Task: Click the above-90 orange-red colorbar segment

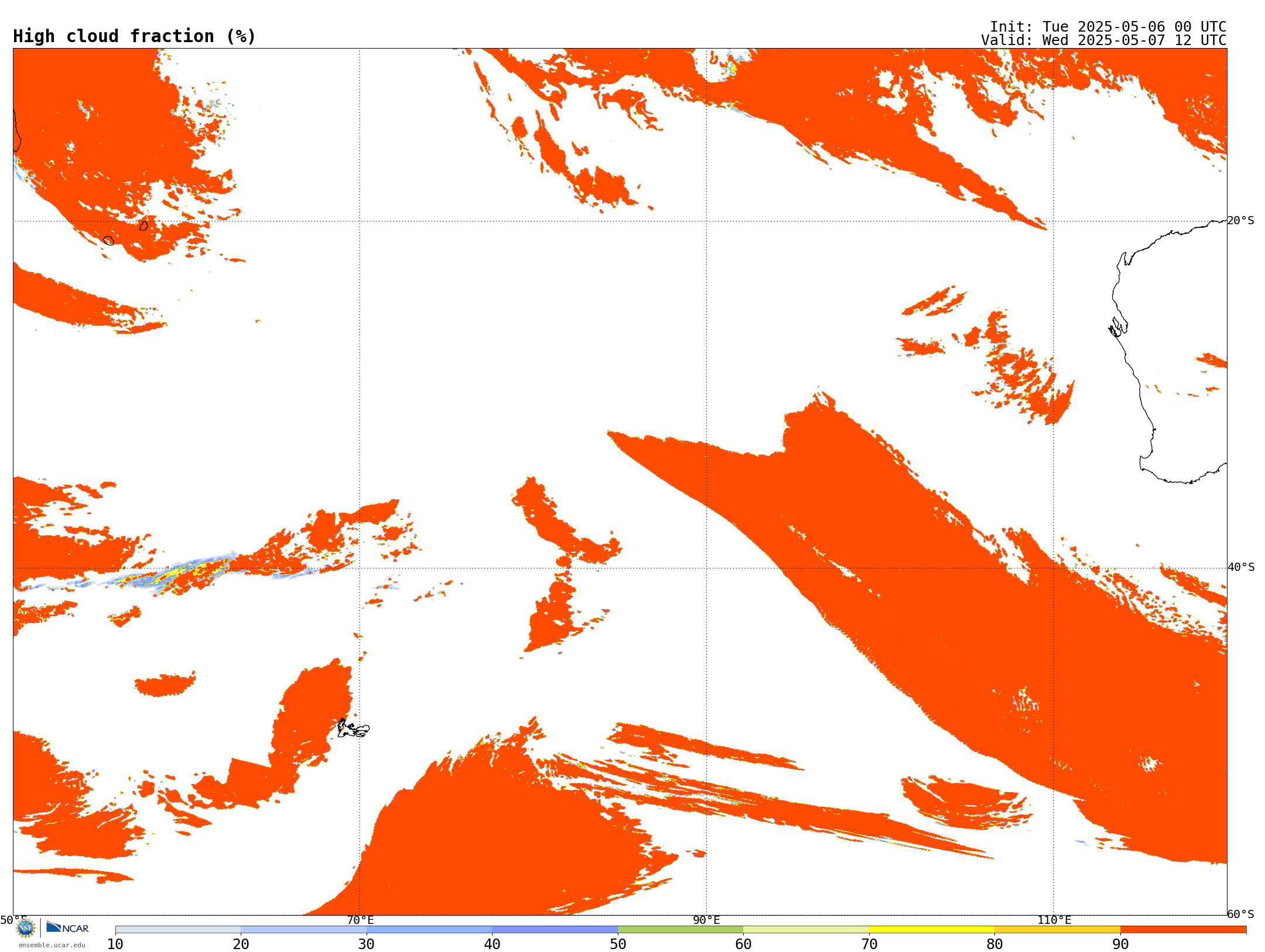Action: [x=1183, y=930]
